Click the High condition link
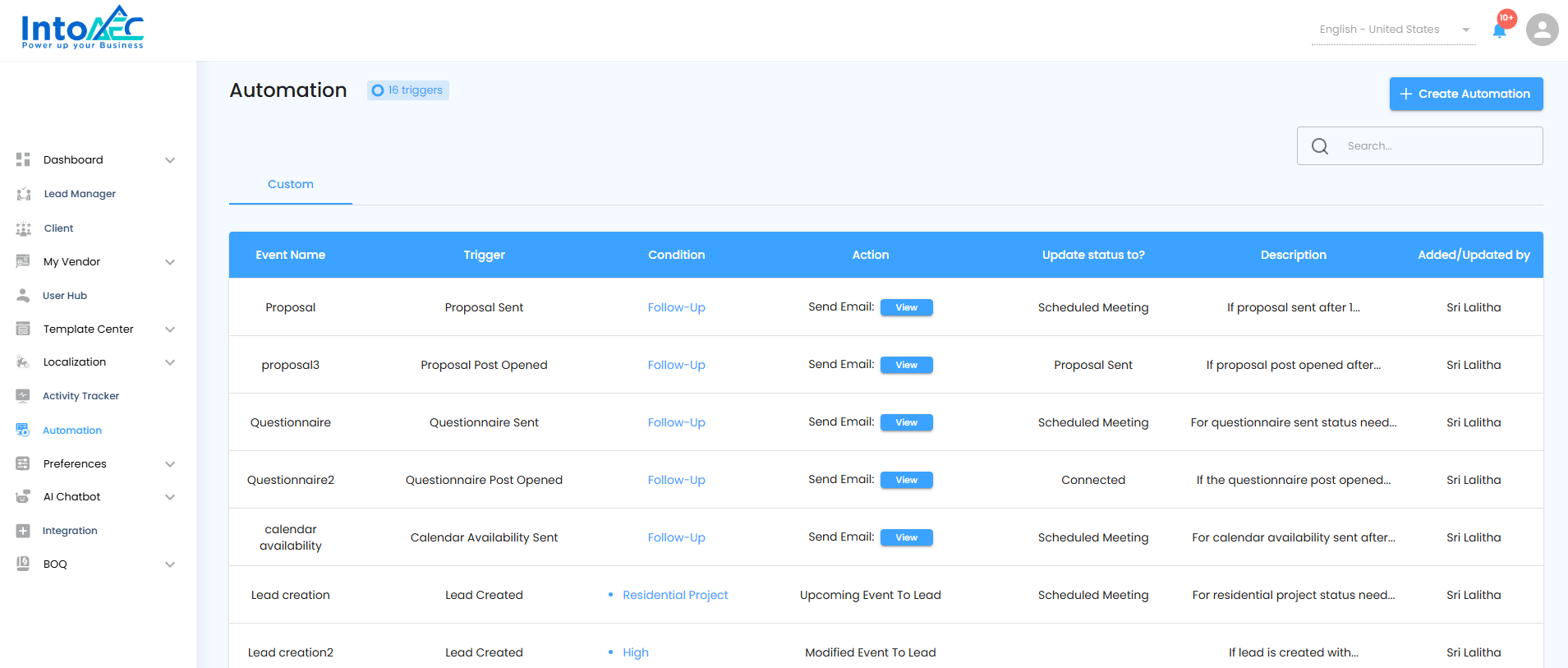1568x668 pixels. click(636, 652)
